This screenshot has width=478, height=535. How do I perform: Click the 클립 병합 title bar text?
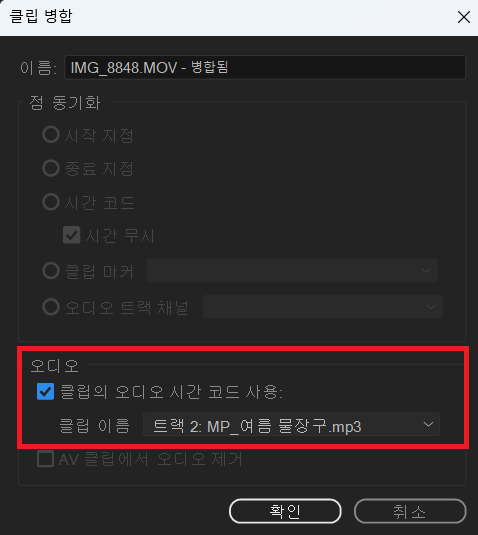(x=41, y=16)
